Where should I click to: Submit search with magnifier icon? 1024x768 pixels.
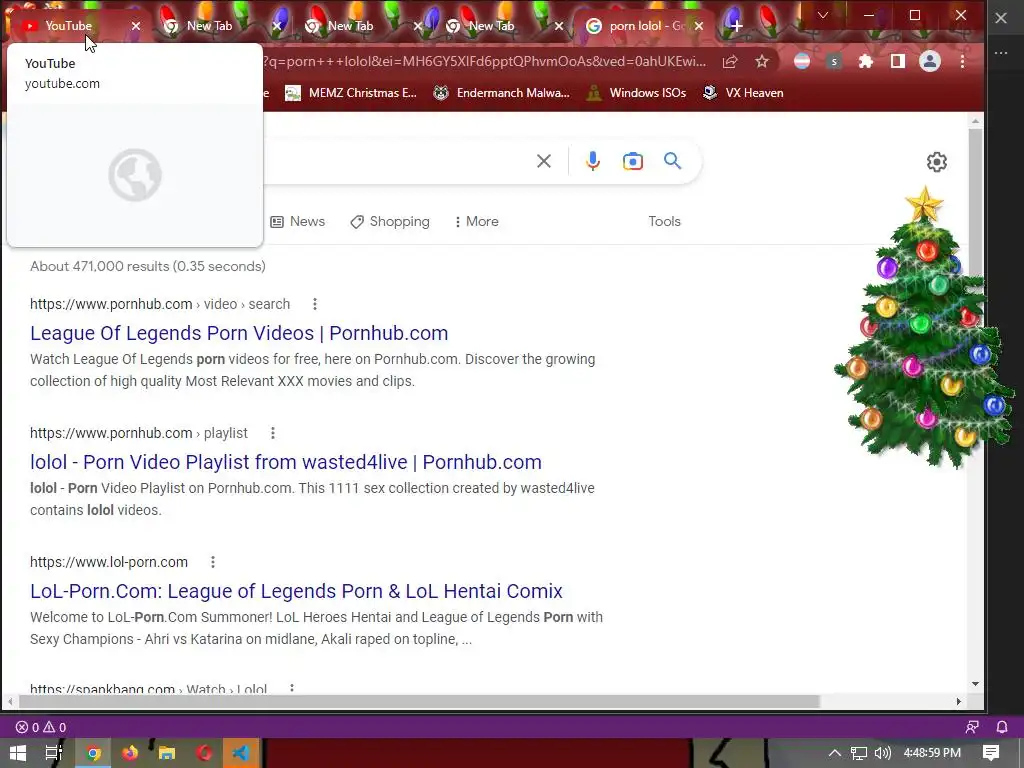673,161
